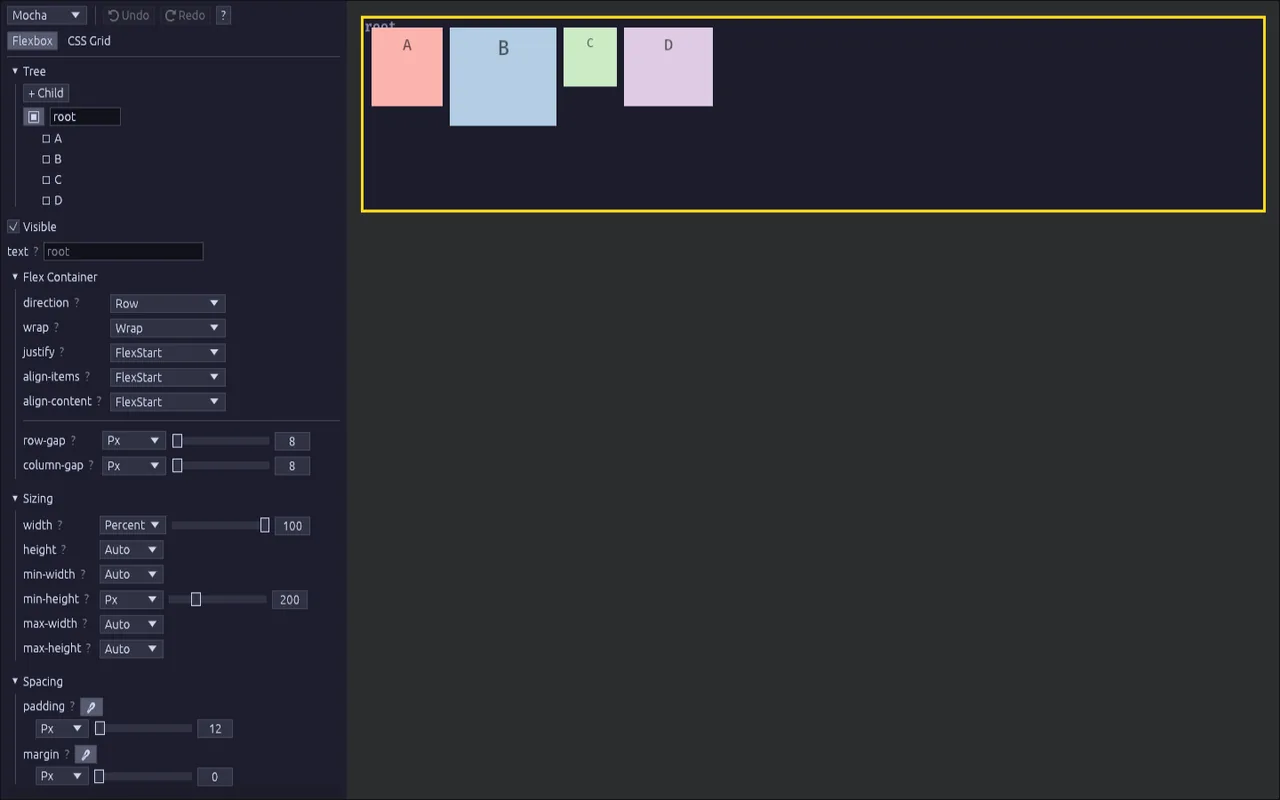Screen dimensions: 1280x800
Task: Select node A in the tree
Action: click(52, 139)
